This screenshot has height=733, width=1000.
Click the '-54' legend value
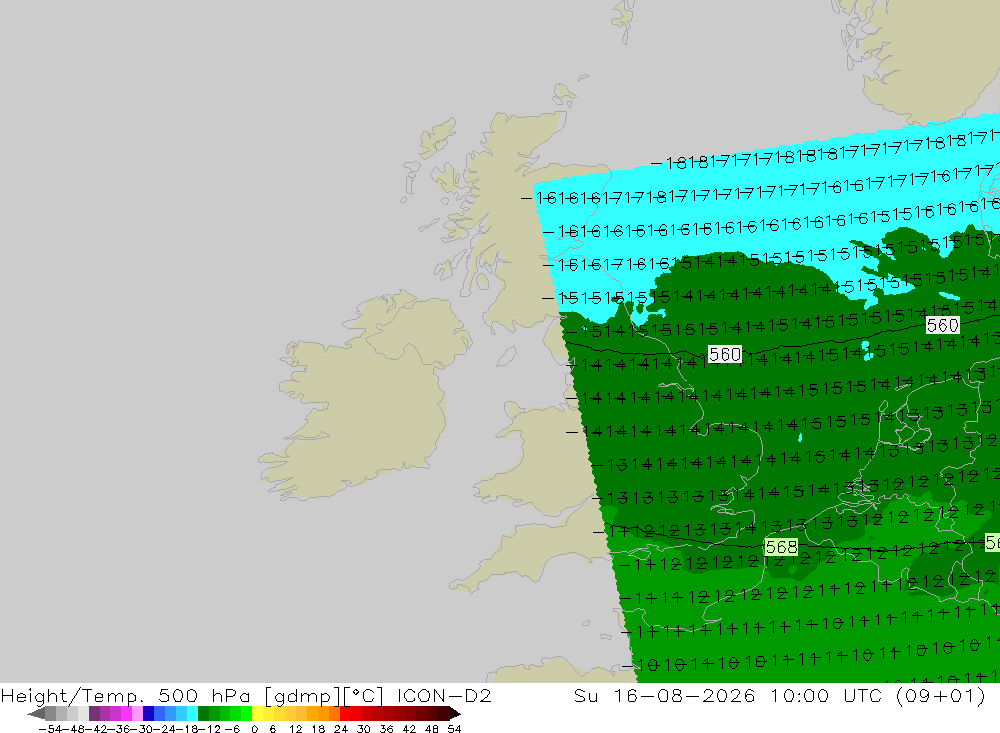tap(50, 729)
